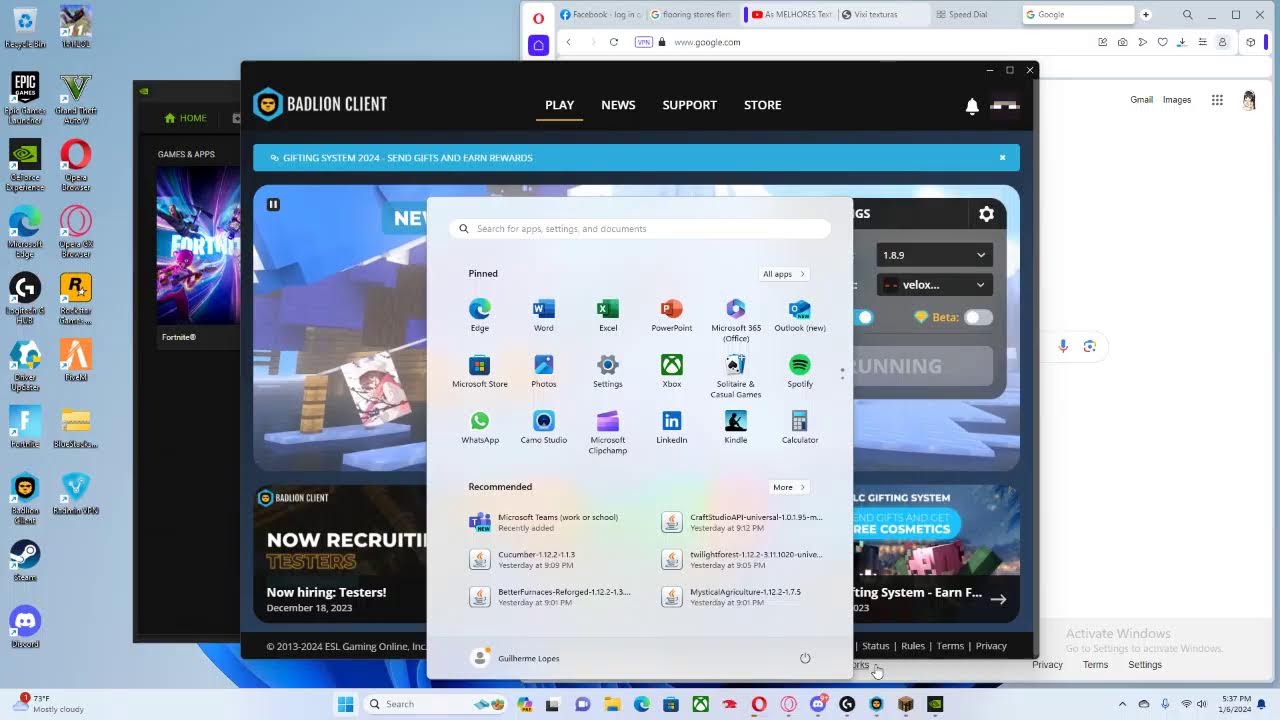Image resolution: width=1280 pixels, height=720 pixels.
Task: Open LinkedIn pinned app
Action: [x=671, y=426]
